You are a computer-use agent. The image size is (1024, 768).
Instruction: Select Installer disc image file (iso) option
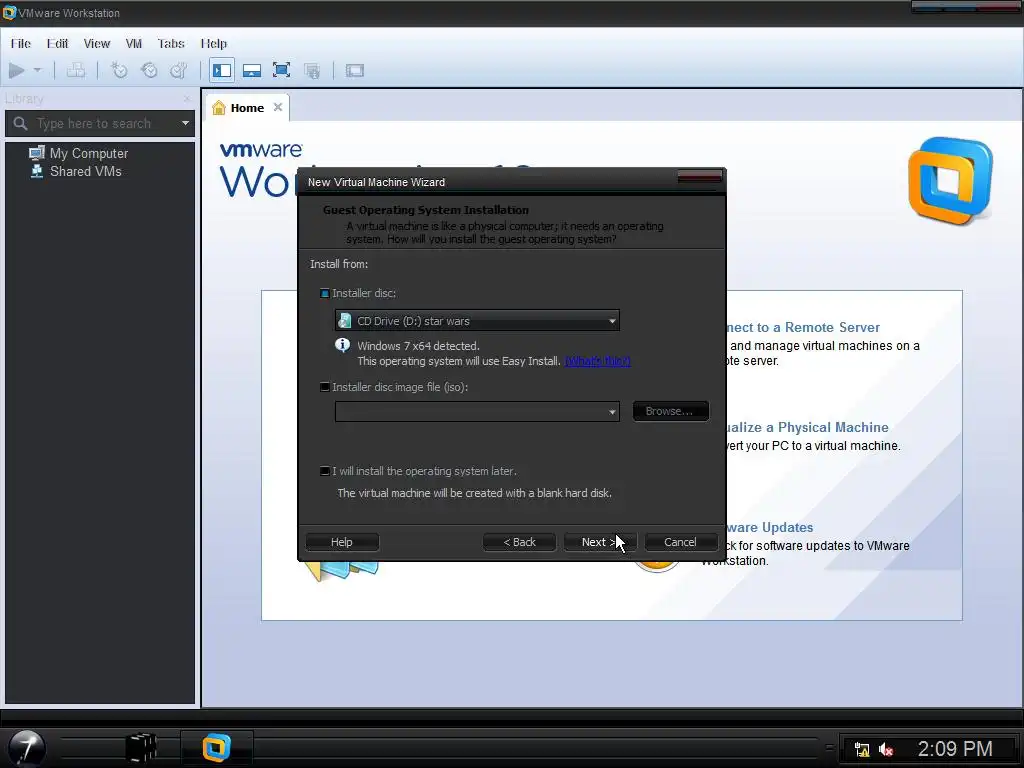coord(325,387)
